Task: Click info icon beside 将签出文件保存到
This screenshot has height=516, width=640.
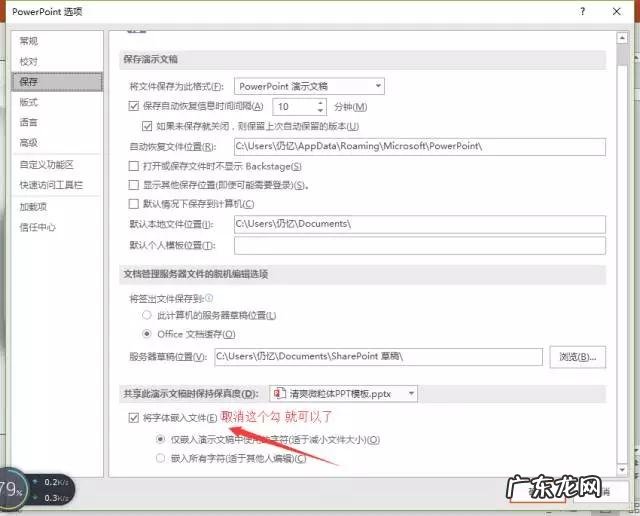Action: tap(209, 298)
